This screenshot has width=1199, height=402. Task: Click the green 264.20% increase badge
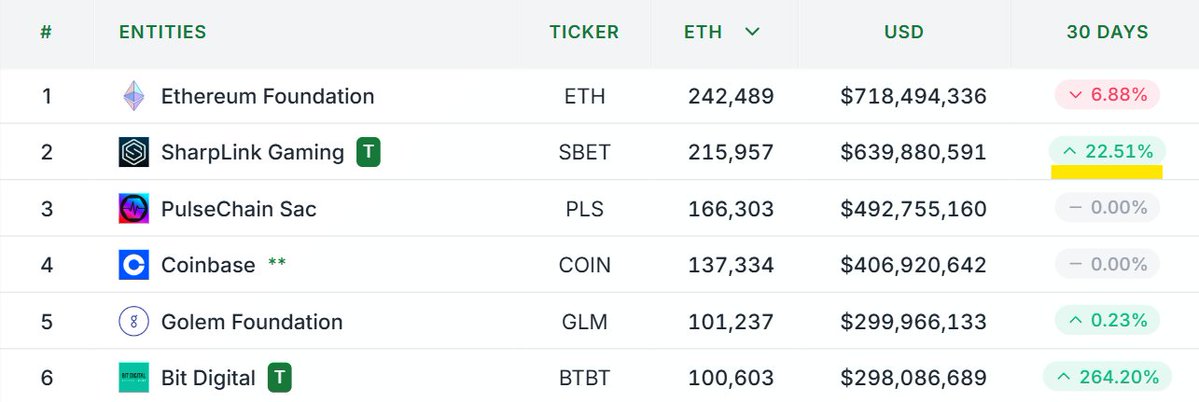1107,377
